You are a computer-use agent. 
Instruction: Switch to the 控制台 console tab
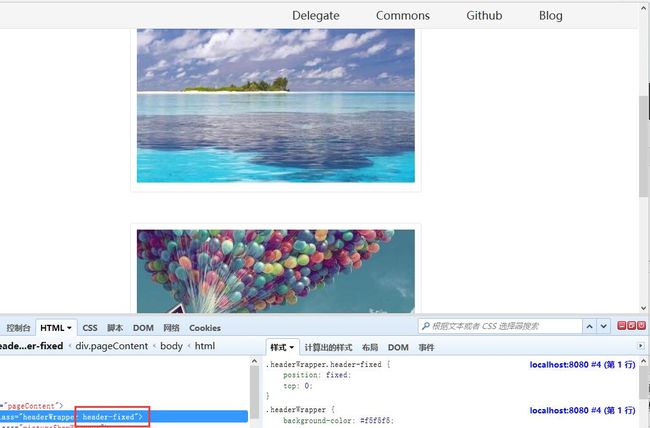click(18, 328)
